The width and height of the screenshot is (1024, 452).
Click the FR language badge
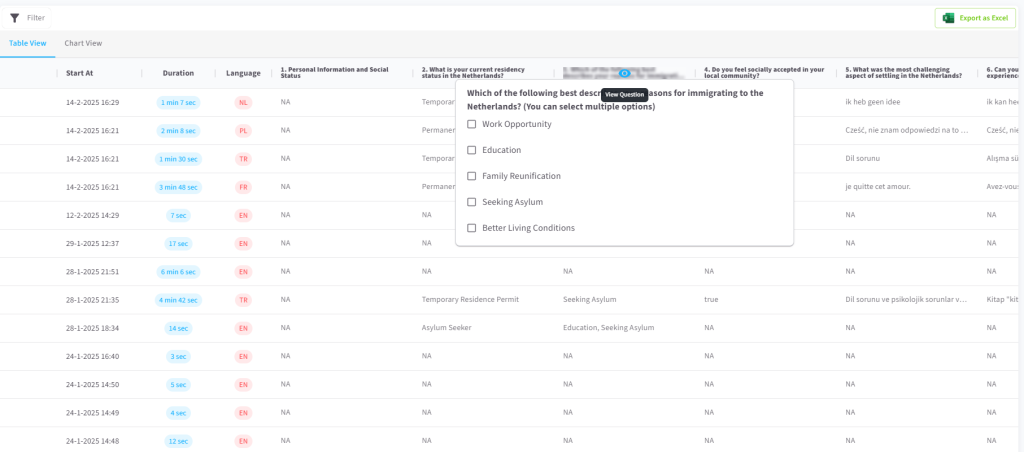coord(244,187)
